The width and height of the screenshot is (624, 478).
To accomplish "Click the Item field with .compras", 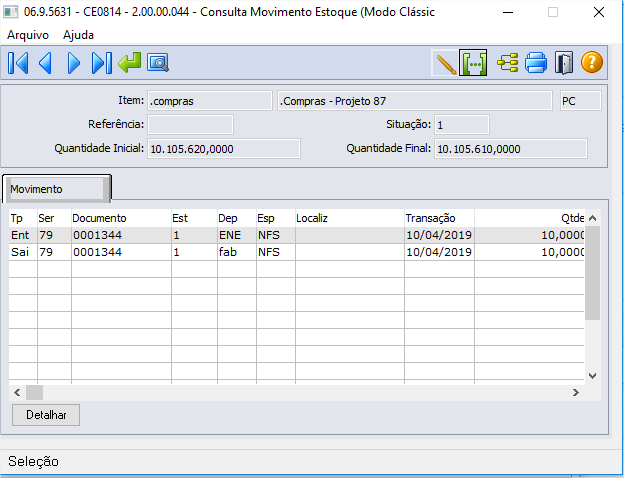I will 210,101.
